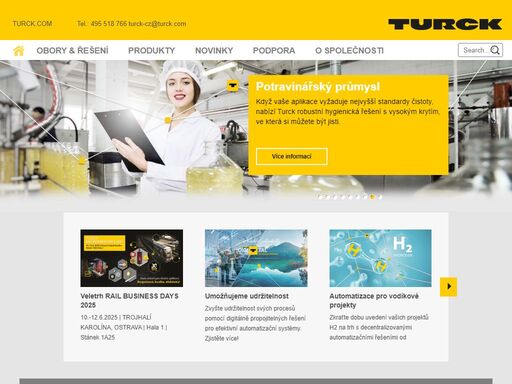Click the turck-cz@turck.com email address

click(x=157, y=24)
